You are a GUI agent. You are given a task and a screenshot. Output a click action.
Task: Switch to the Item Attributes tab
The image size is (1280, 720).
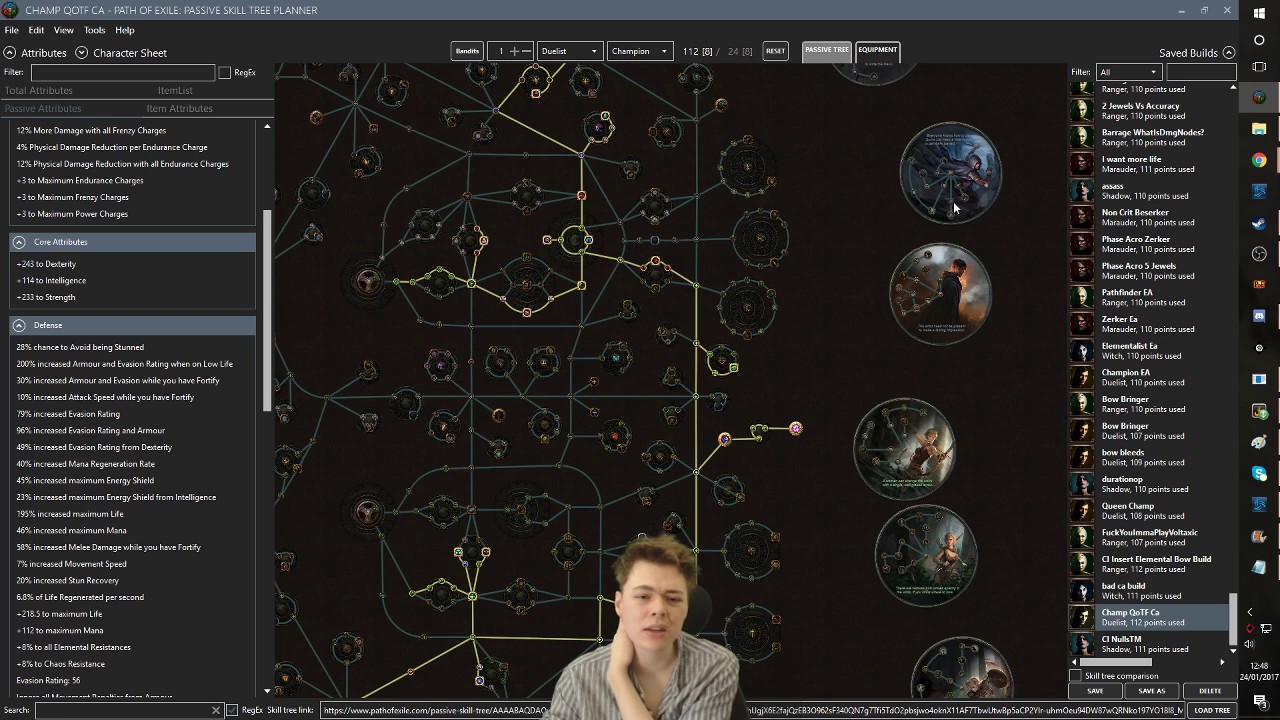[x=179, y=108]
